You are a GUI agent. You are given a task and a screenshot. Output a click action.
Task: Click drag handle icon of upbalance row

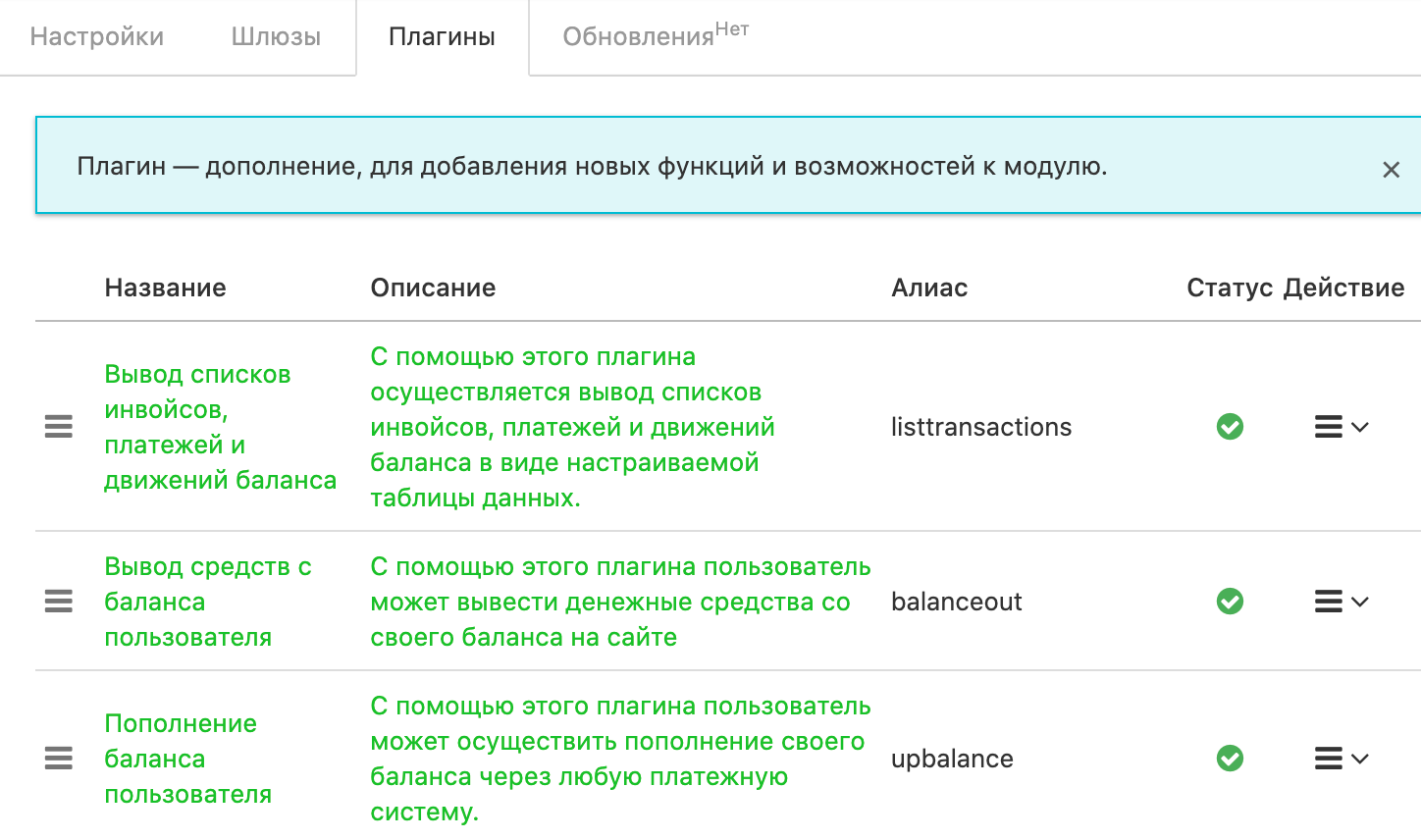point(59,759)
